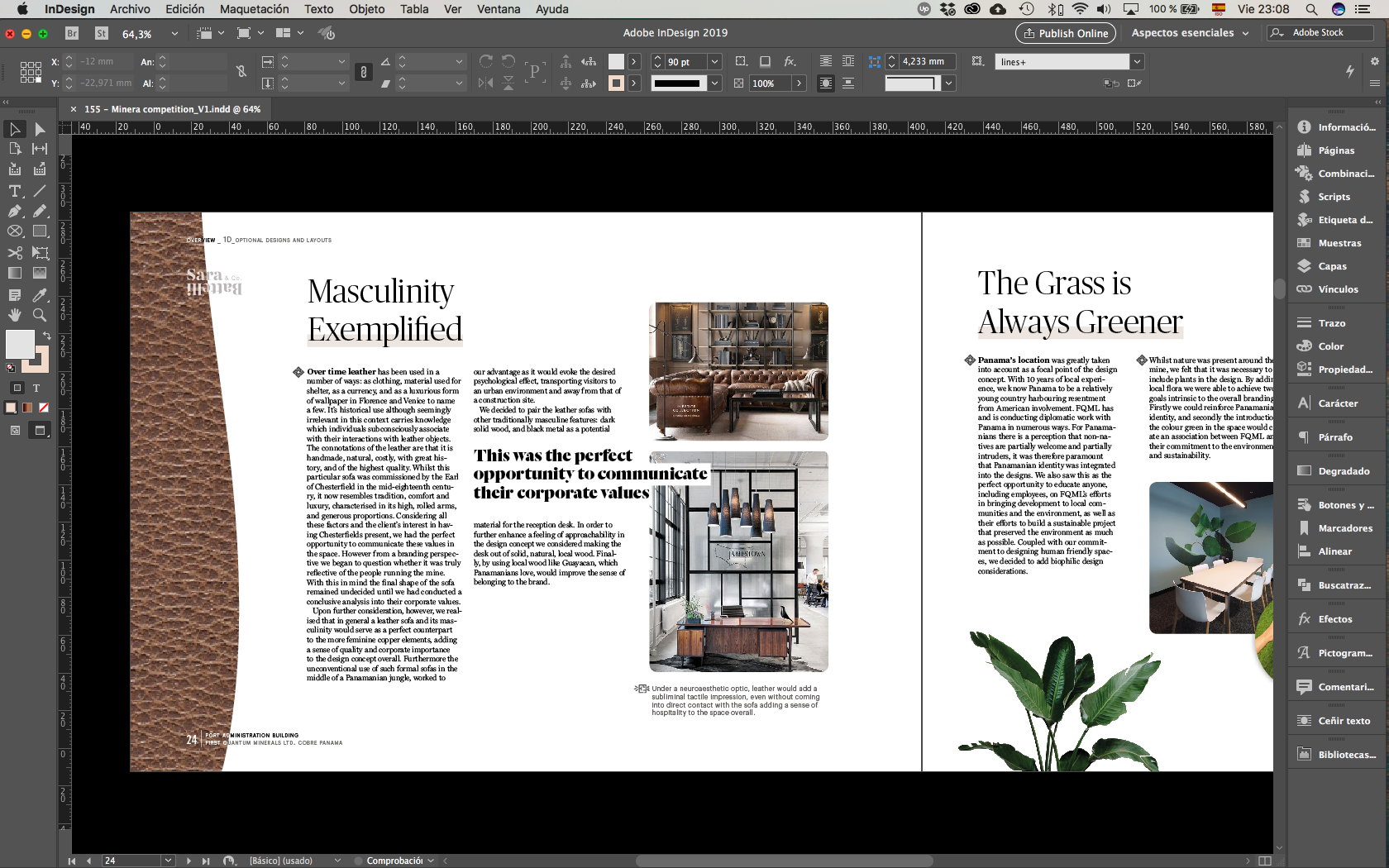Open the page number dropdown in status bar
The width and height of the screenshot is (1389, 868).
169,861
